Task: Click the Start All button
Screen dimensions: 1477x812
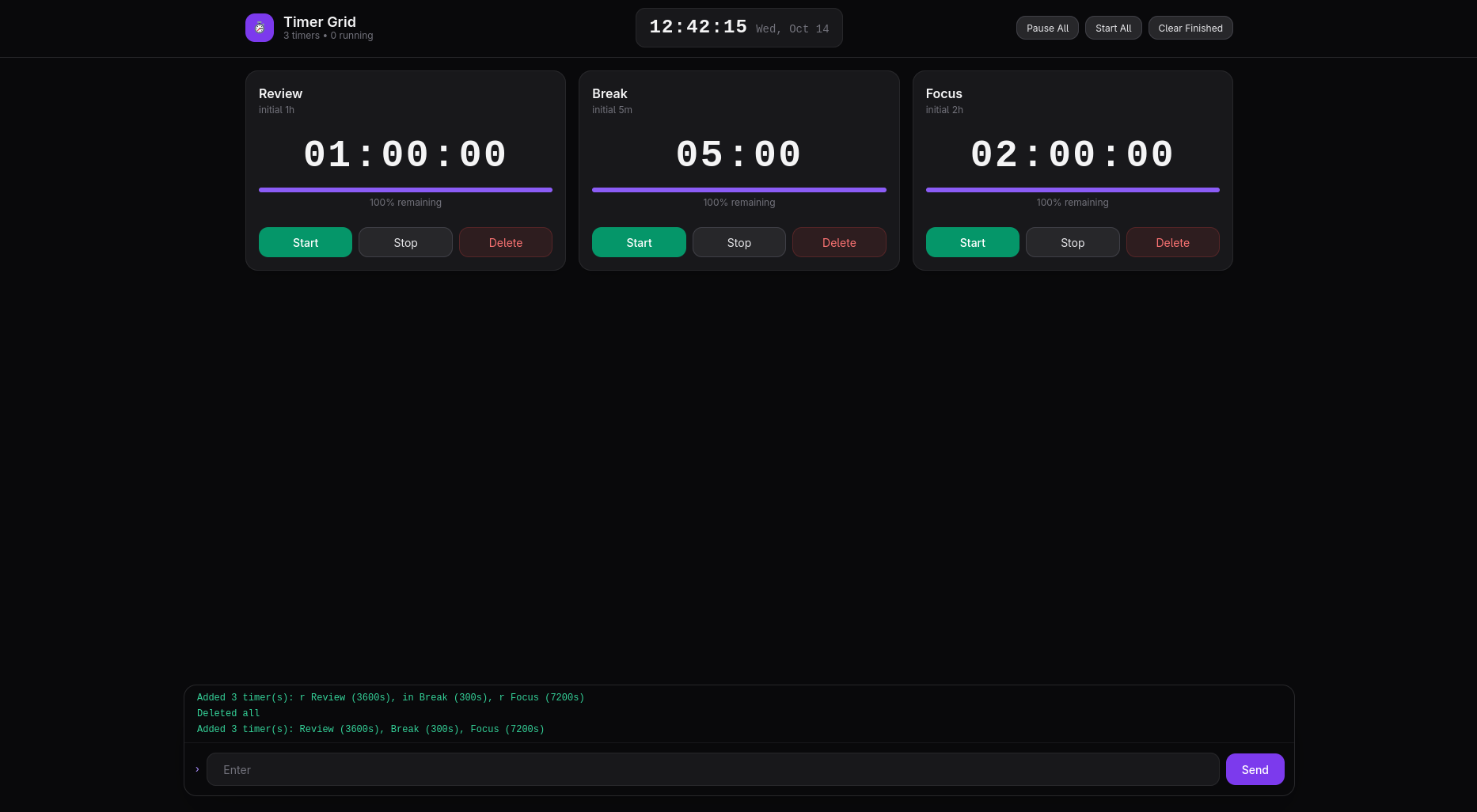Action: pyautogui.click(x=1113, y=28)
